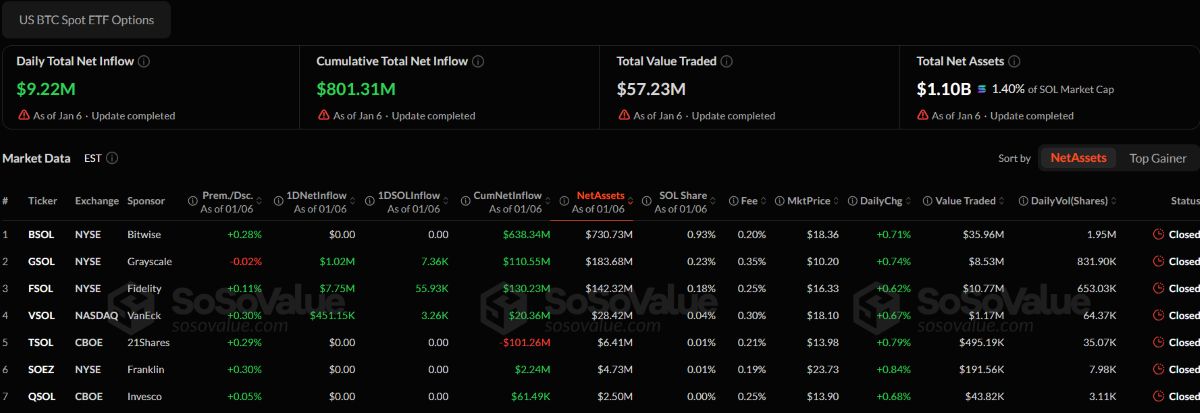1200x413 pixels.
Task: Open the VSOL ticker row
Action: click(x=41, y=315)
